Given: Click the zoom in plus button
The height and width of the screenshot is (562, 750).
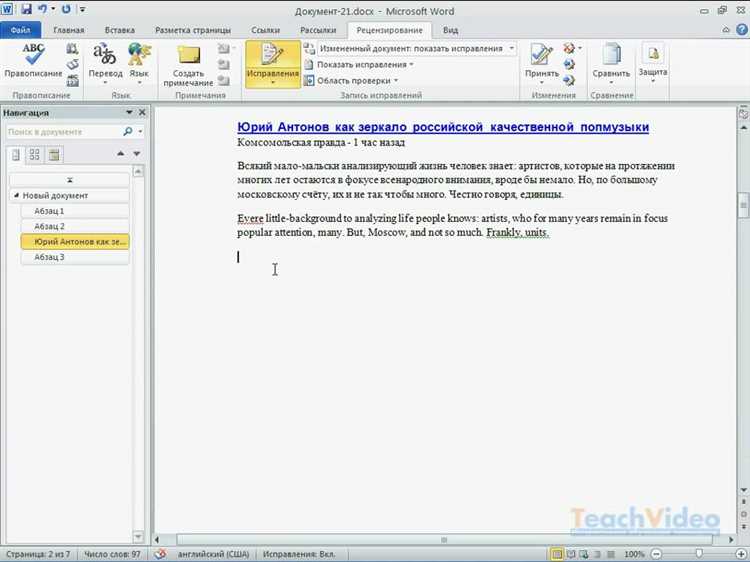Looking at the screenshot, I should (740, 554).
